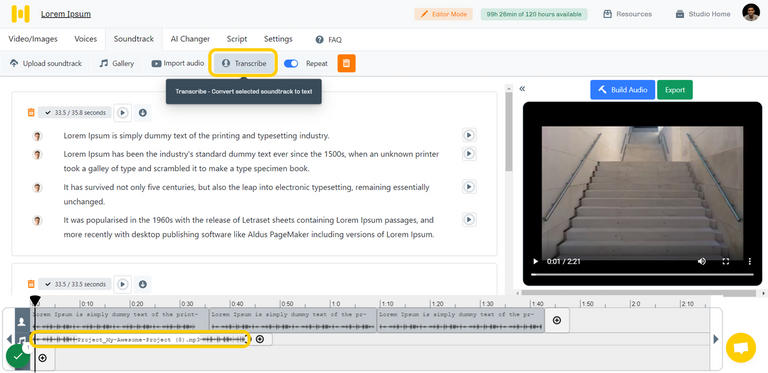Download the first voice block audio
768x373 pixels.
coord(143,113)
